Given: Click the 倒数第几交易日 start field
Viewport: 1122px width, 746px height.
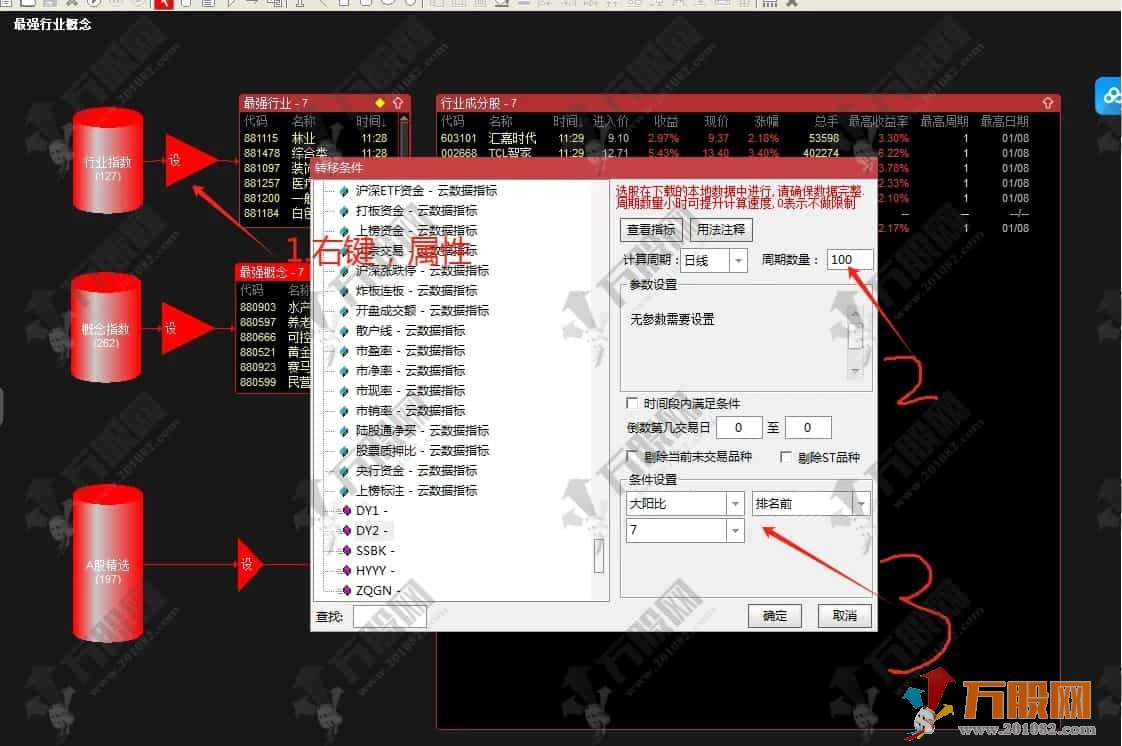Looking at the screenshot, I should pyautogui.click(x=738, y=428).
